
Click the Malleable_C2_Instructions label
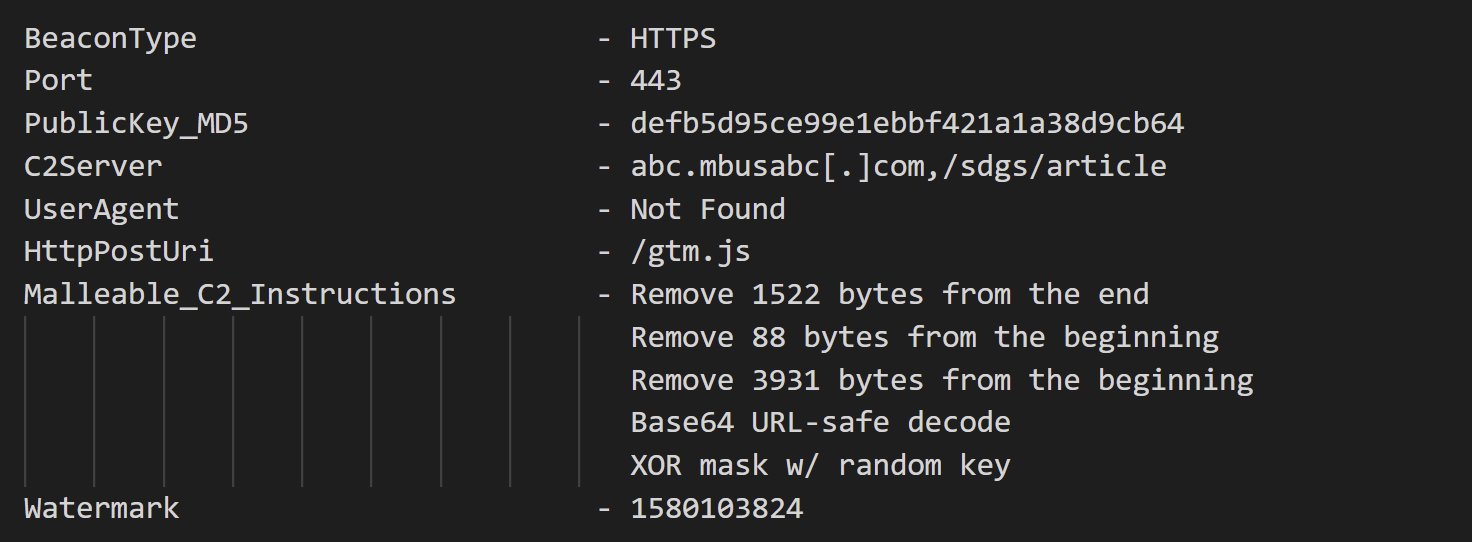pos(240,295)
